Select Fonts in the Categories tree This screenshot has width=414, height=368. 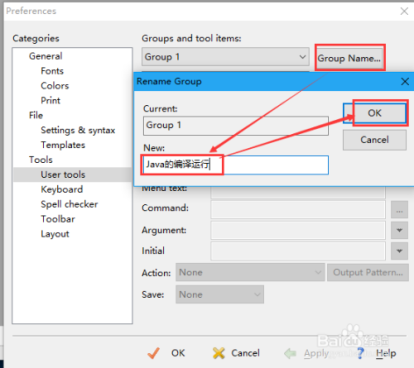pyautogui.click(x=52, y=71)
